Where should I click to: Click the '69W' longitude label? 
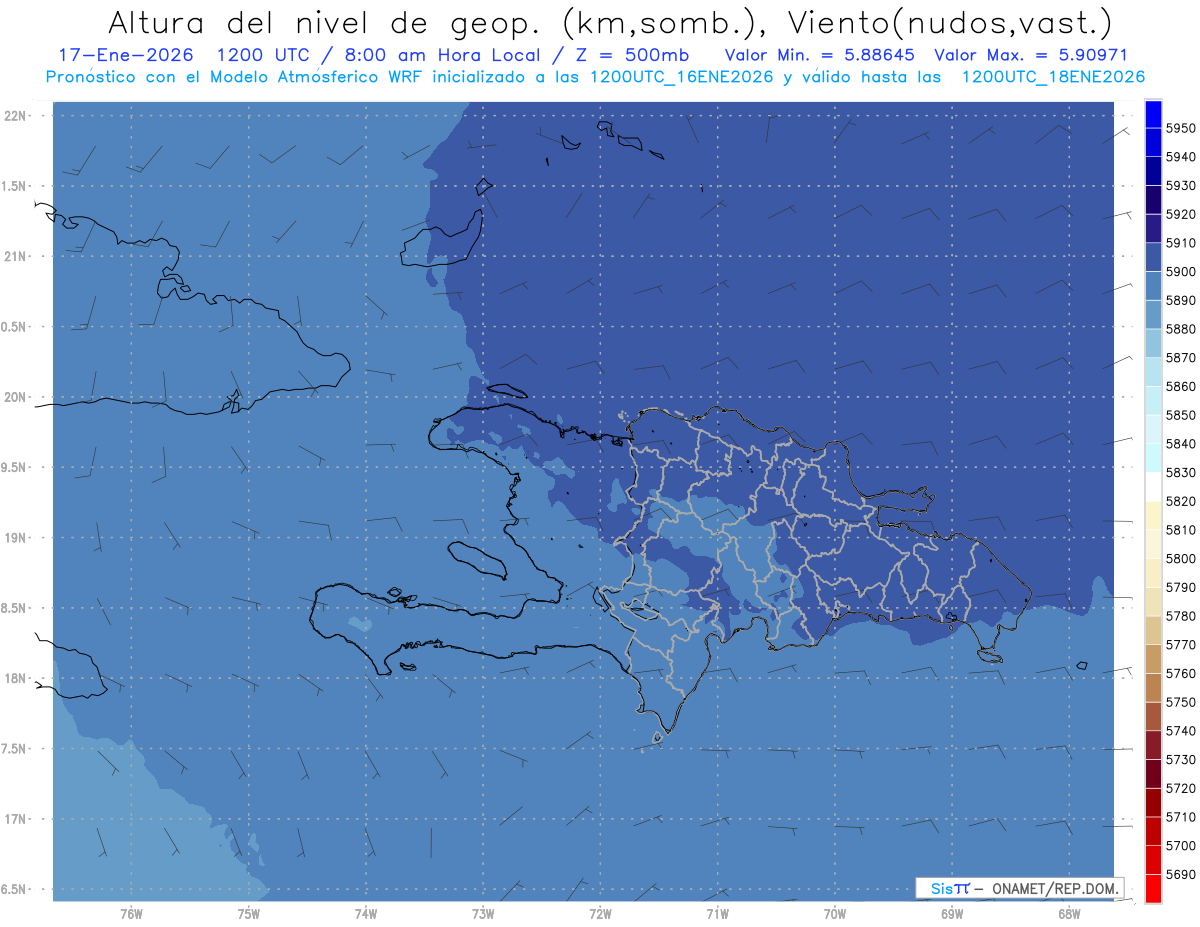952,913
